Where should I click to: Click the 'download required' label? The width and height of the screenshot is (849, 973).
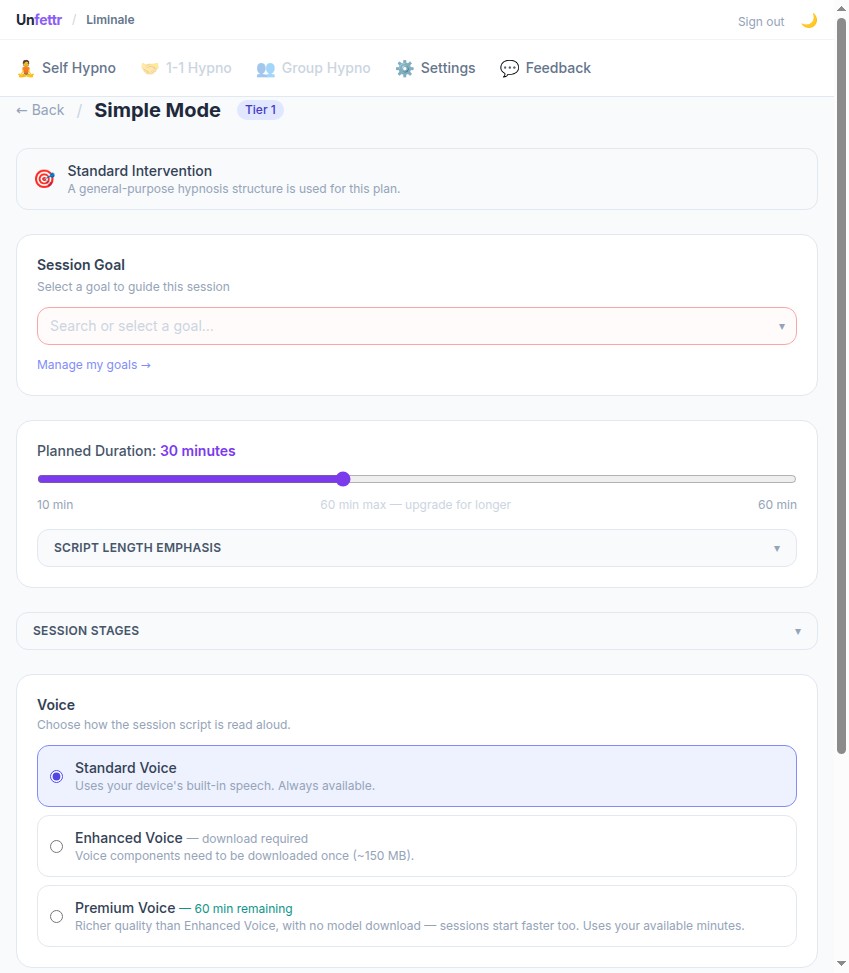point(254,838)
